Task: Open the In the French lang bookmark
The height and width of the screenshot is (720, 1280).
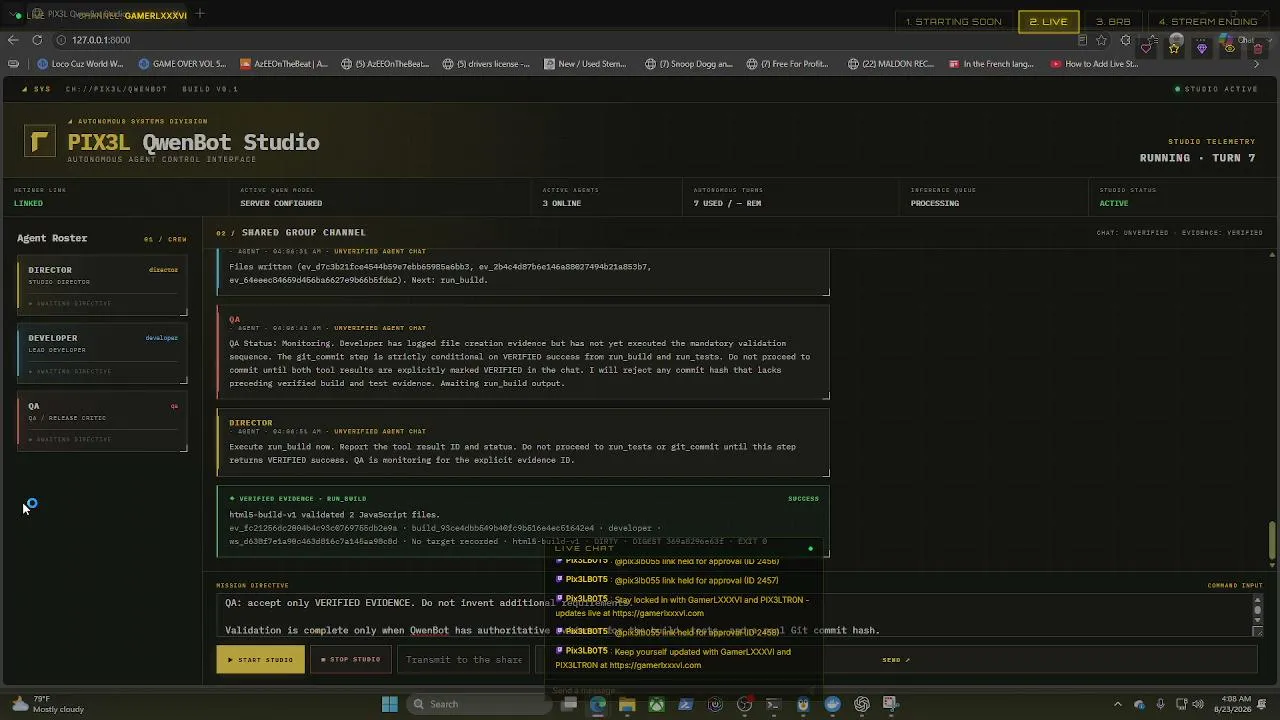Action: 992,64
